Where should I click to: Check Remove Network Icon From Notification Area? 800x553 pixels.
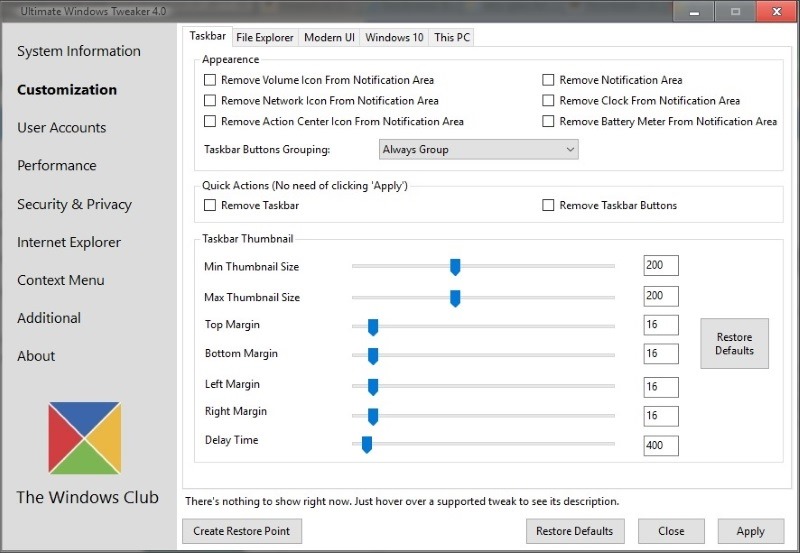[x=210, y=100]
